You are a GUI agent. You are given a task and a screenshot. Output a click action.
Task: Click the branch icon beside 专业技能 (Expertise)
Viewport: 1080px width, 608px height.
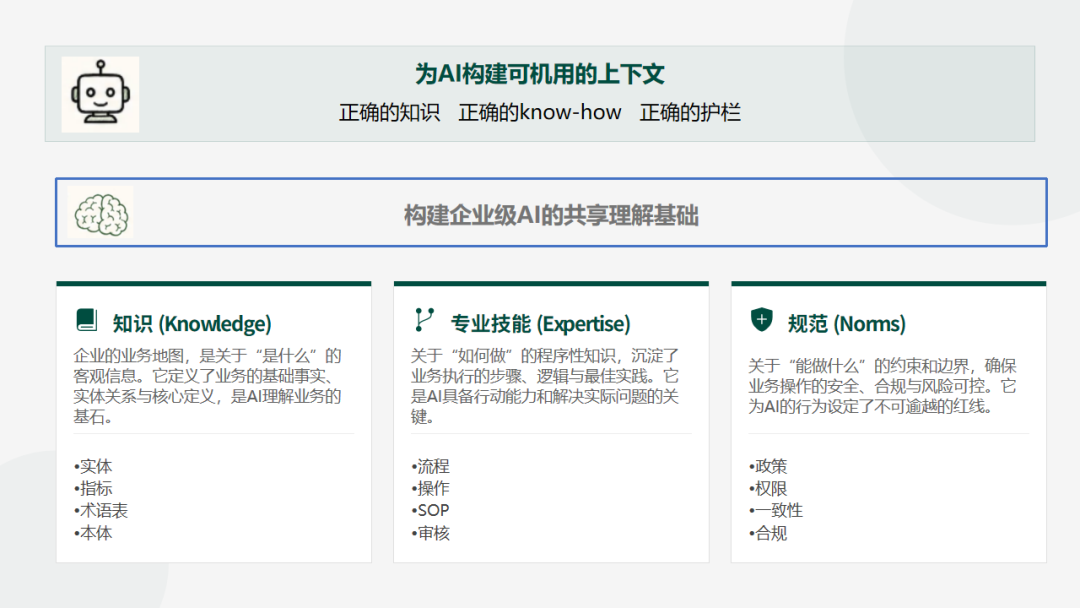(x=424, y=319)
